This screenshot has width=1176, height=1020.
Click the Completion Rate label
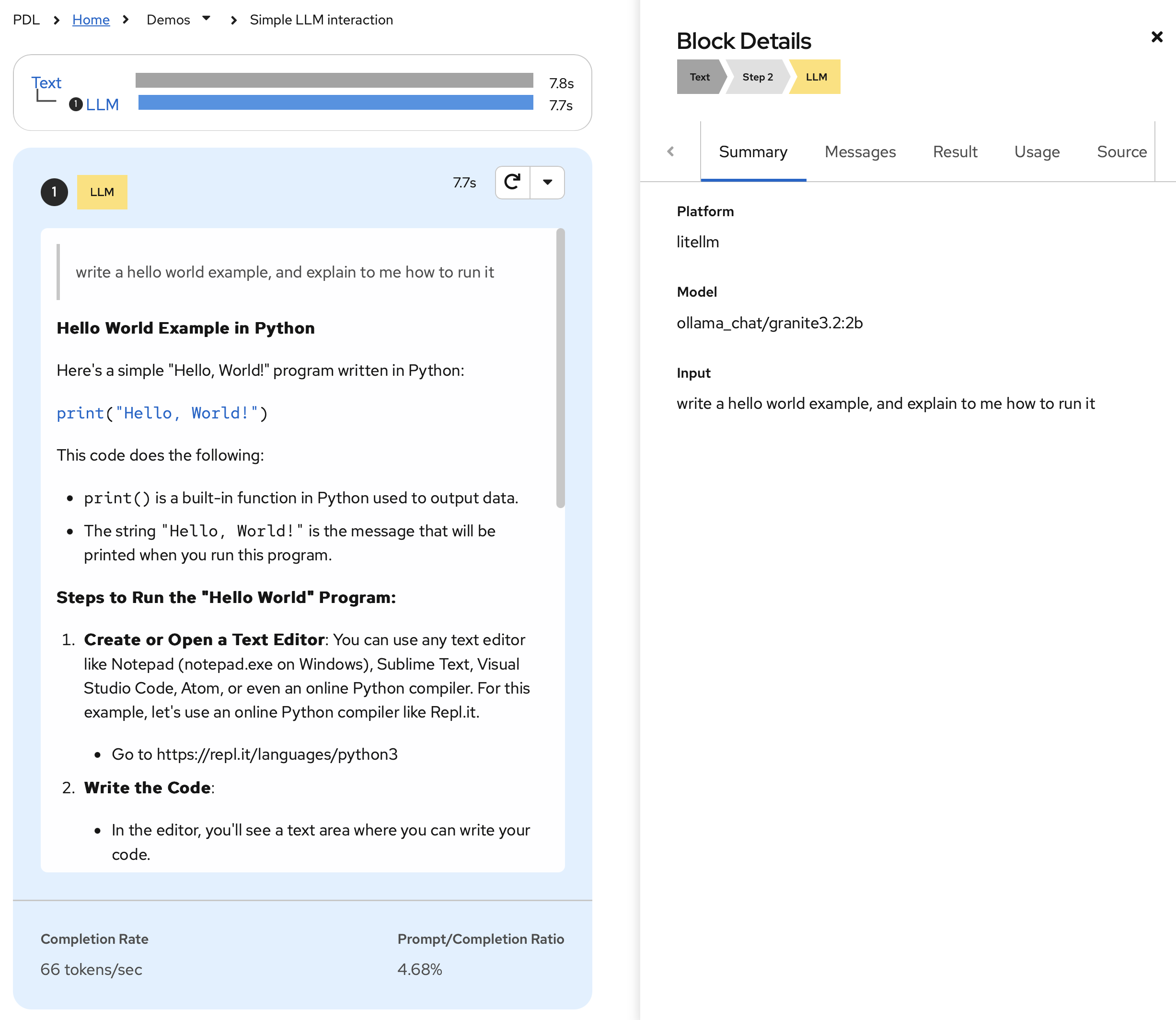pyautogui.click(x=94, y=939)
